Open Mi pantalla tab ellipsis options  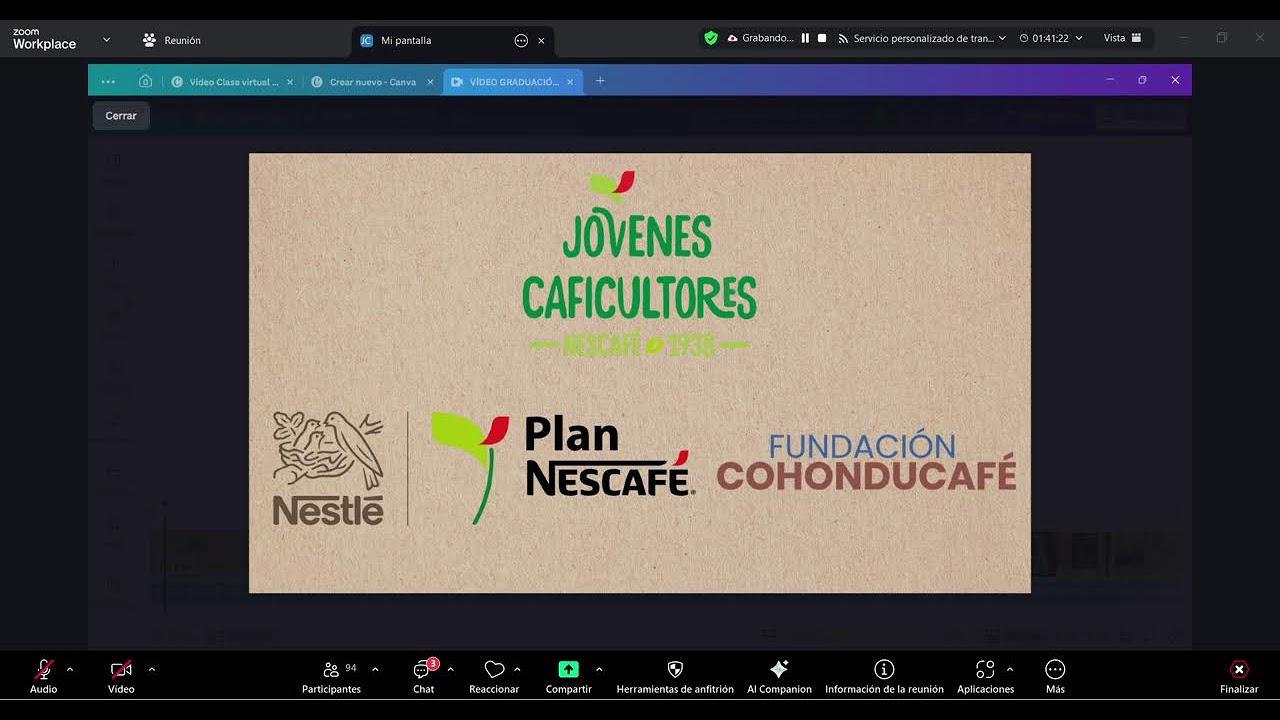point(521,40)
